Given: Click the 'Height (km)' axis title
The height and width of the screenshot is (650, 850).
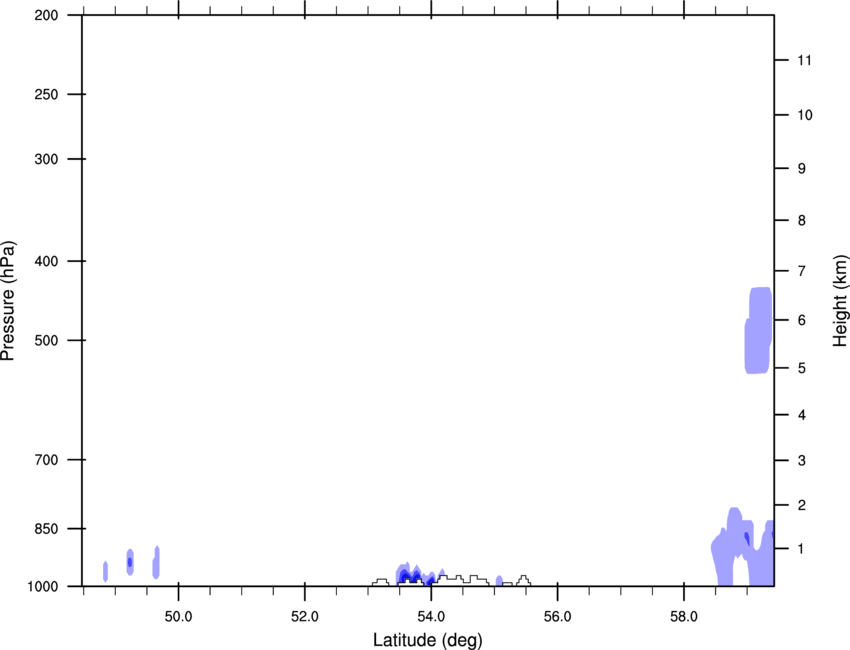Looking at the screenshot, I should pyautogui.click(x=841, y=300).
